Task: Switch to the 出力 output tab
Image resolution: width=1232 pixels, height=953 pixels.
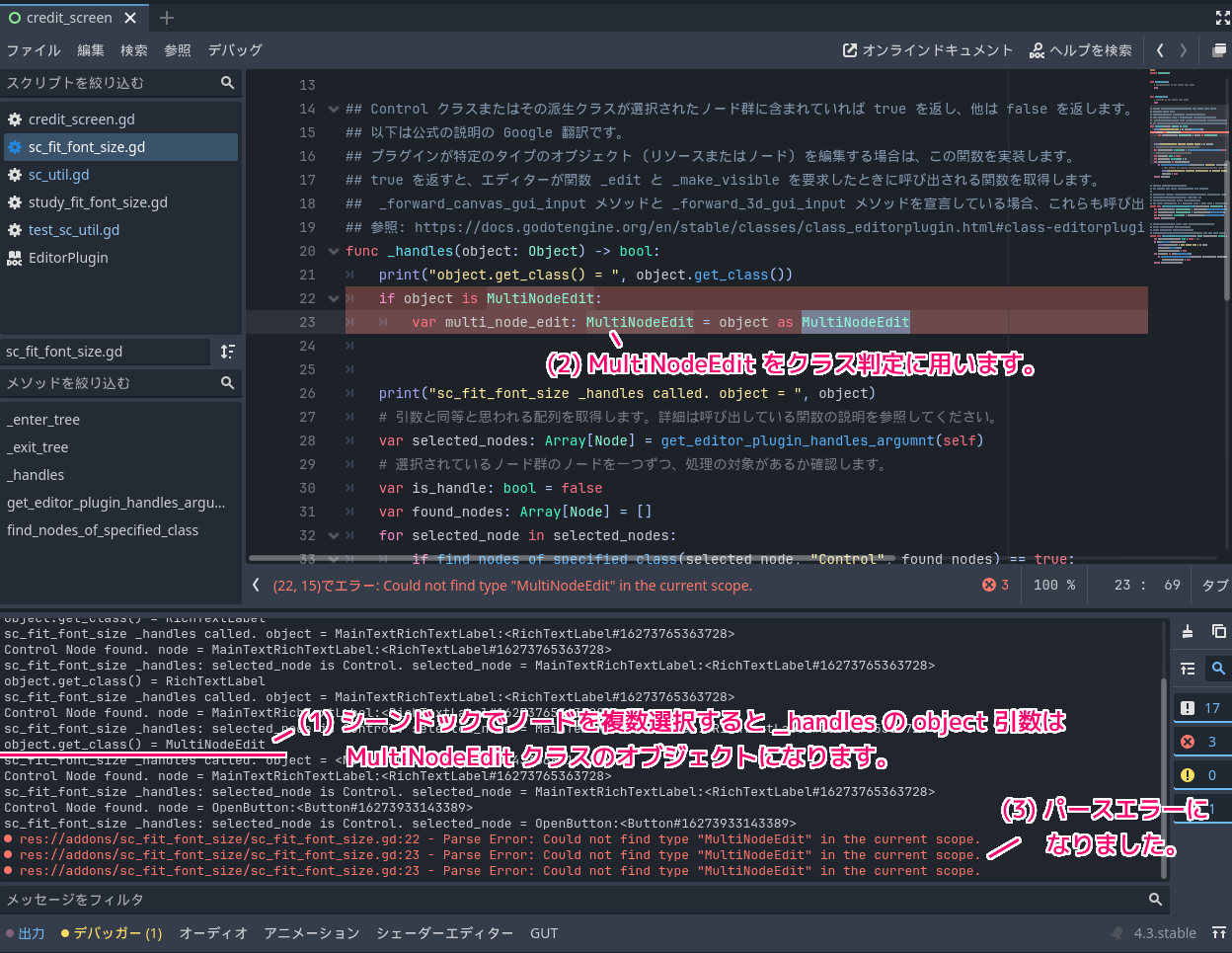Action: tap(26, 933)
